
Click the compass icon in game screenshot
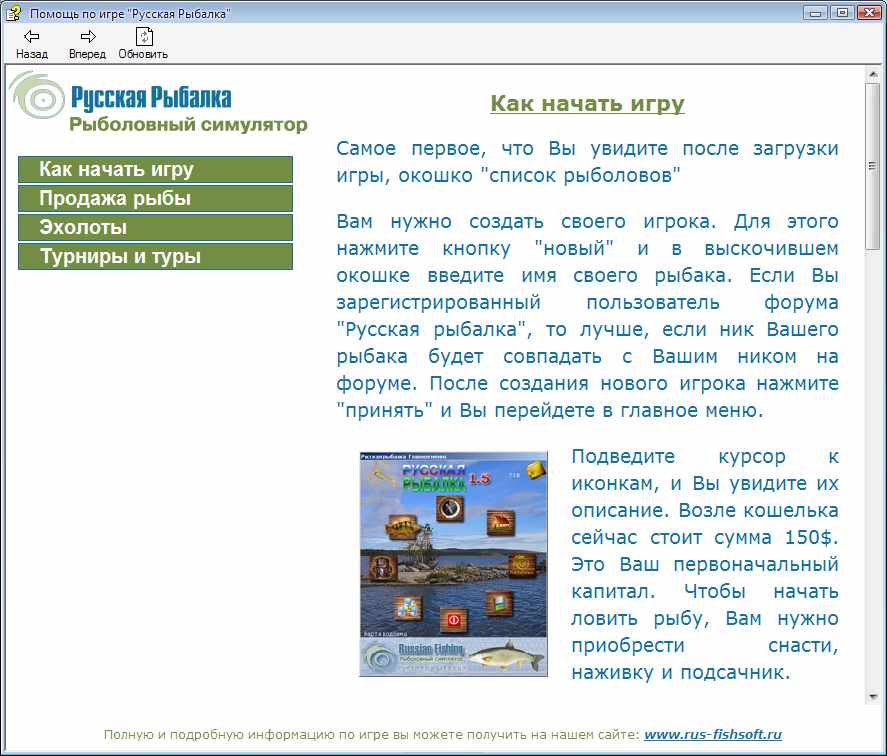click(451, 509)
